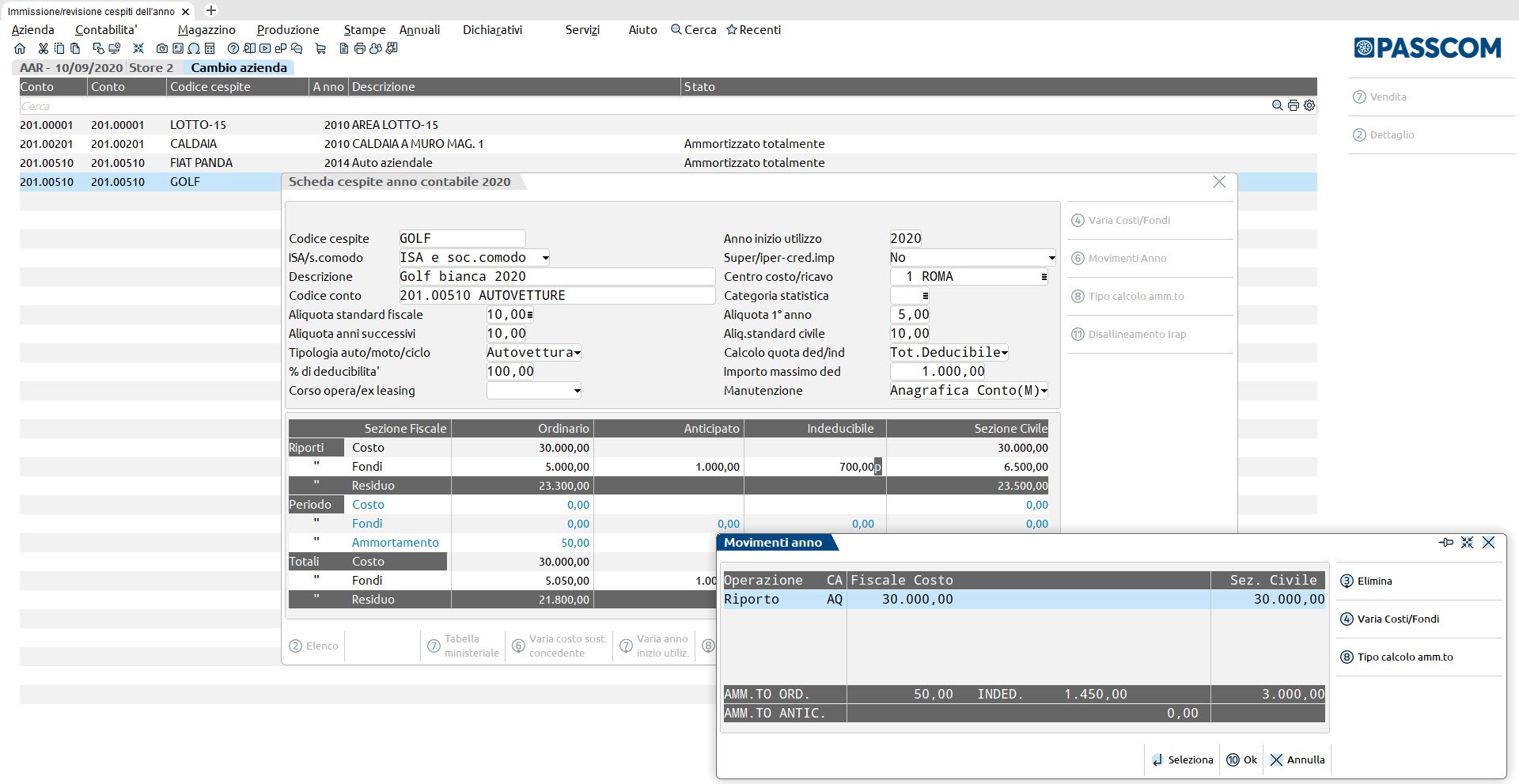Viewport: 1519px width, 784px height.
Task: Click Tipo calcolo amm.to in Movimenti anno panel
Action: pos(1396,657)
